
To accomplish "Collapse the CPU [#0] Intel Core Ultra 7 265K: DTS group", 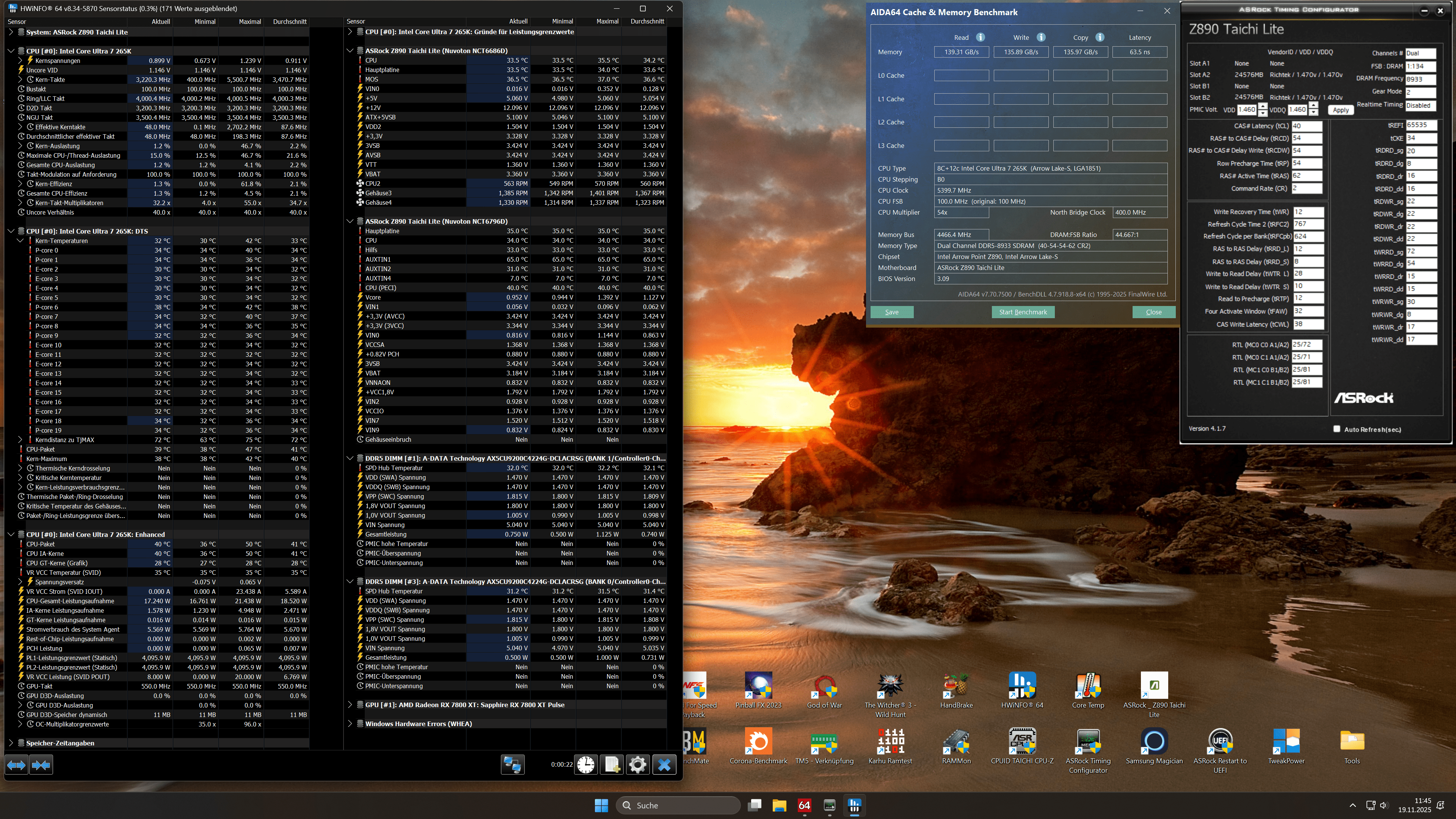I will [11, 231].
